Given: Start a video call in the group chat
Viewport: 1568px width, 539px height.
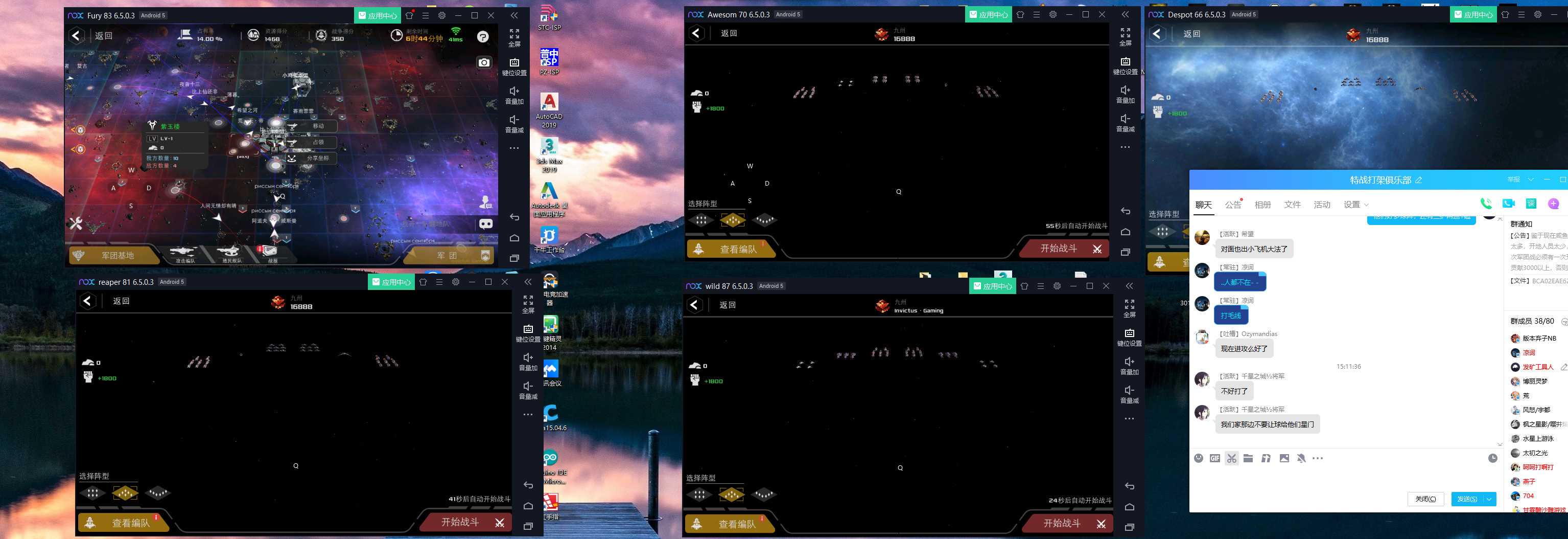Looking at the screenshot, I should [1508, 204].
